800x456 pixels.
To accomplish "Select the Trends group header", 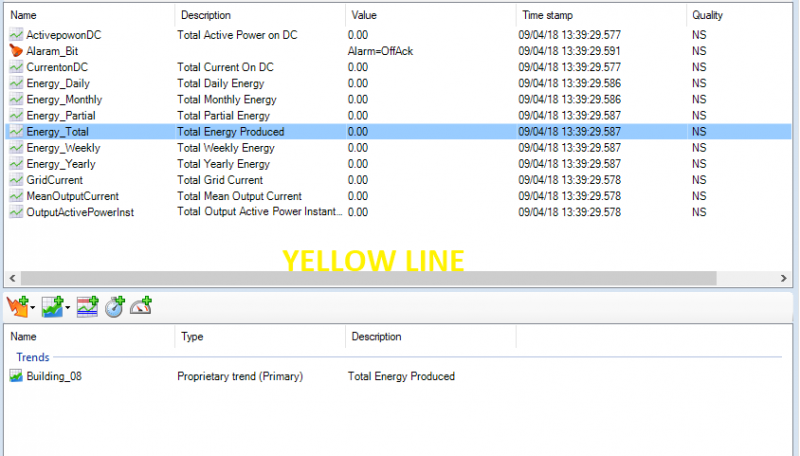I will (x=33, y=357).
